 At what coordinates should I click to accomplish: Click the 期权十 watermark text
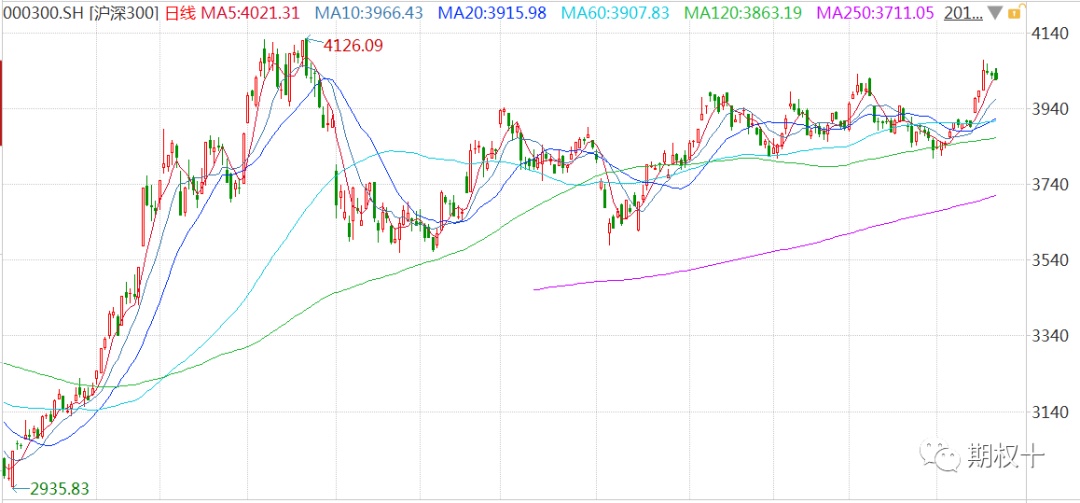coord(1007,458)
